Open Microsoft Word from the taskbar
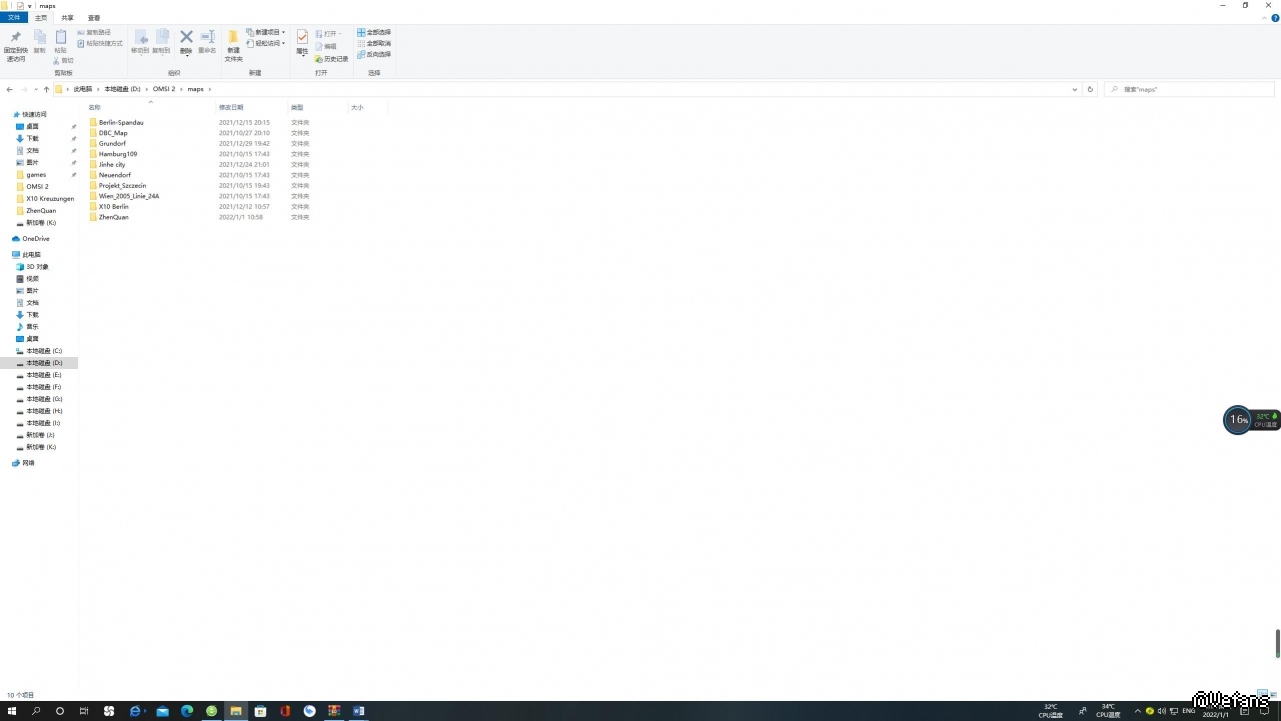This screenshot has width=1281, height=721. tap(359, 711)
